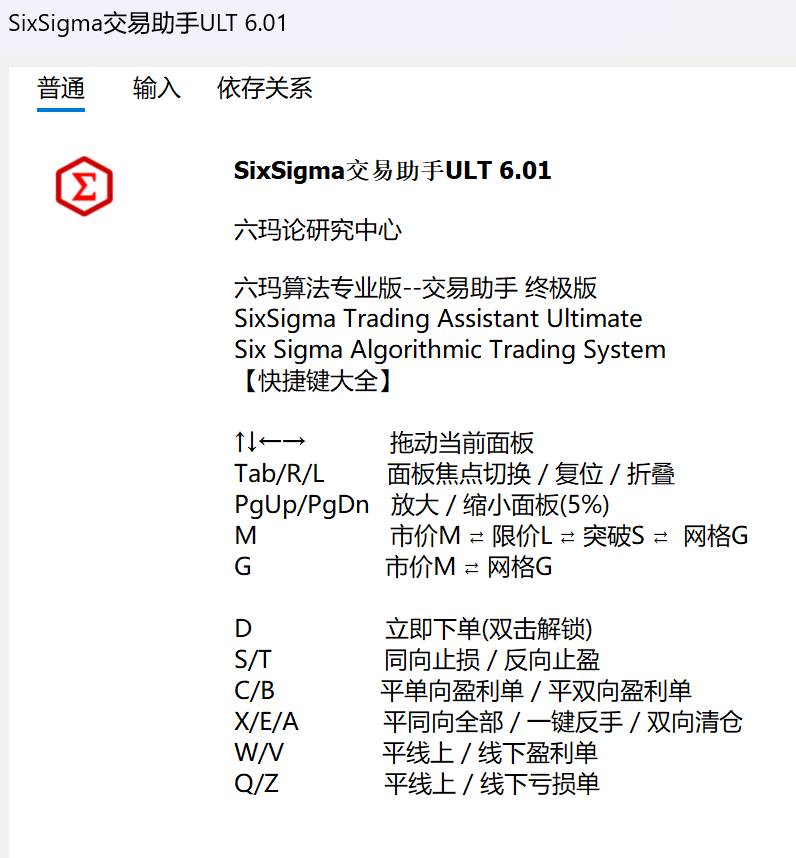Click the 【快捷键大全】 label
The height and width of the screenshot is (858, 796).
[x=312, y=381]
